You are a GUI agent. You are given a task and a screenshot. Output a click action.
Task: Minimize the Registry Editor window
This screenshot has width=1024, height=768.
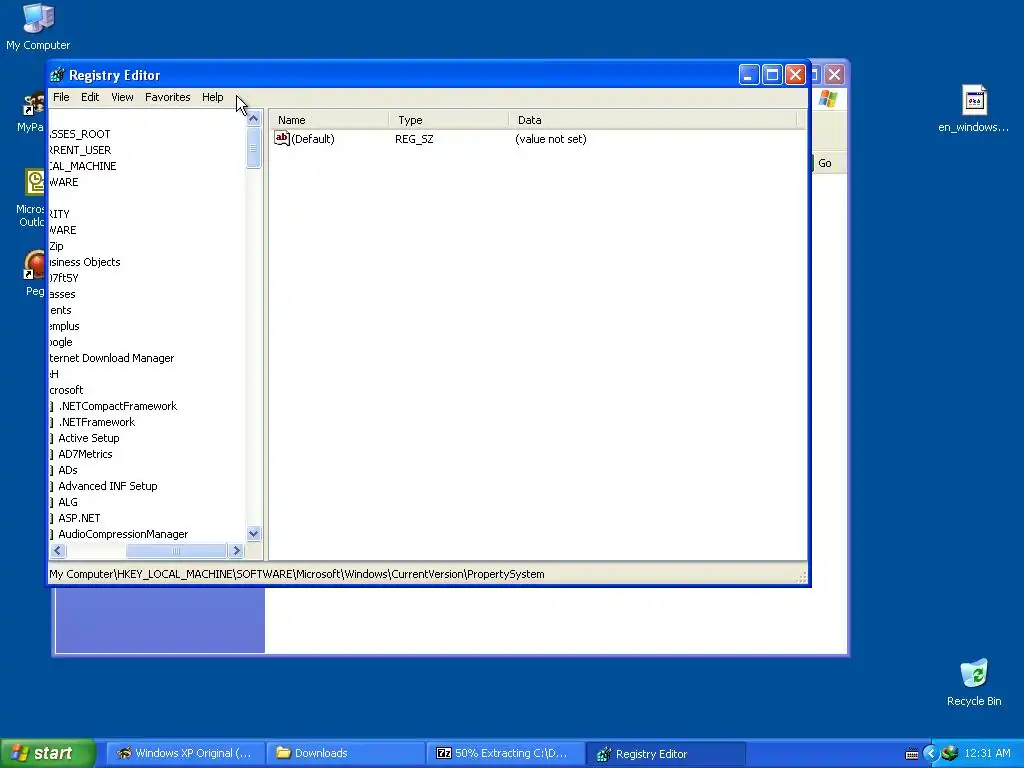coord(748,75)
